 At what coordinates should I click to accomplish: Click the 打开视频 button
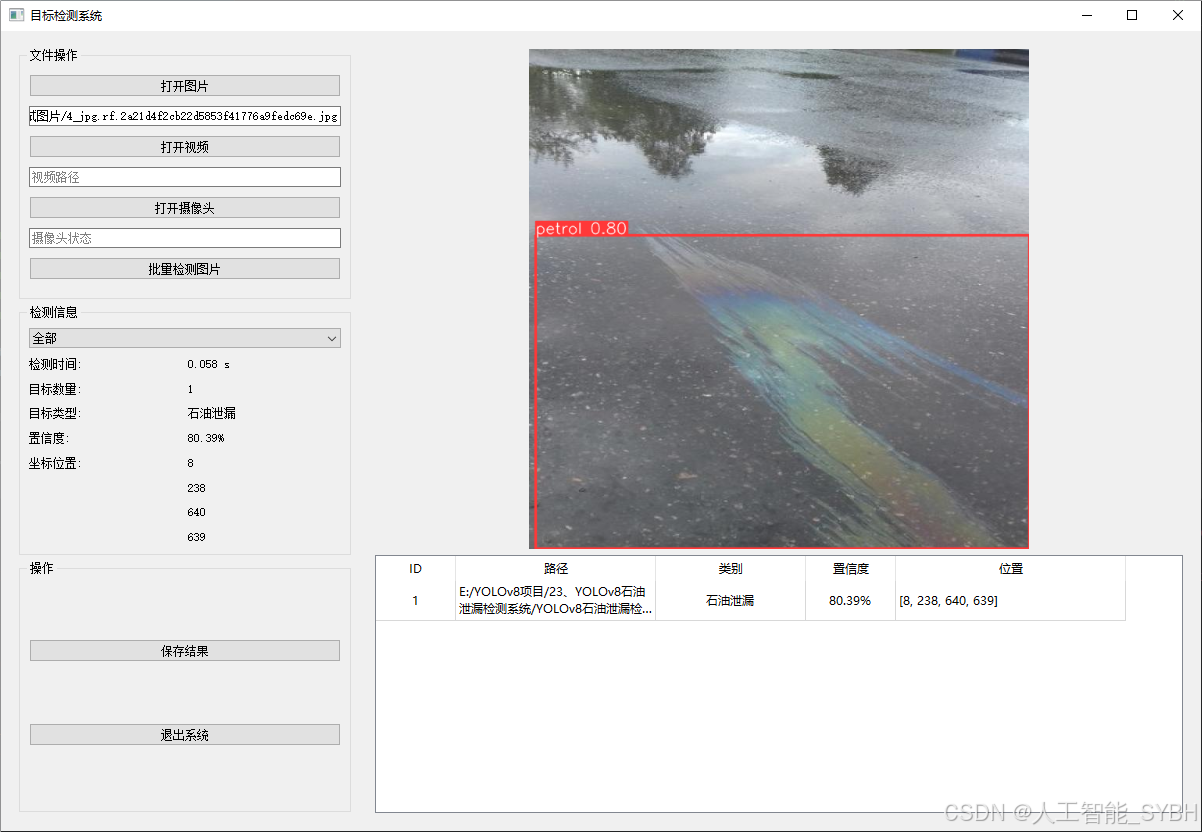185,147
